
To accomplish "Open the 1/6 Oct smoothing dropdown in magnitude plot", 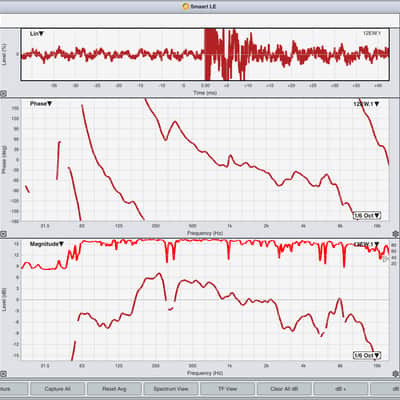I will pos(367,355).
